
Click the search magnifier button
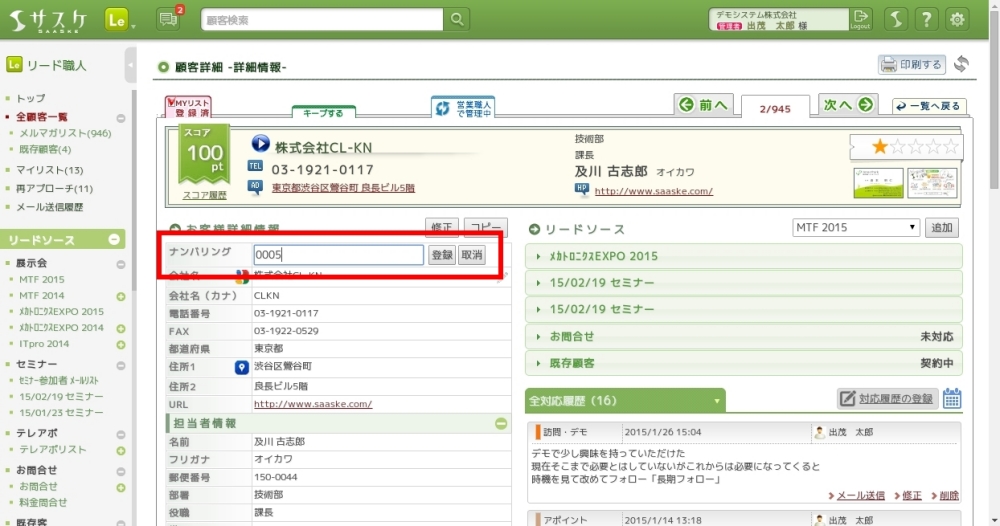point(456,19)
